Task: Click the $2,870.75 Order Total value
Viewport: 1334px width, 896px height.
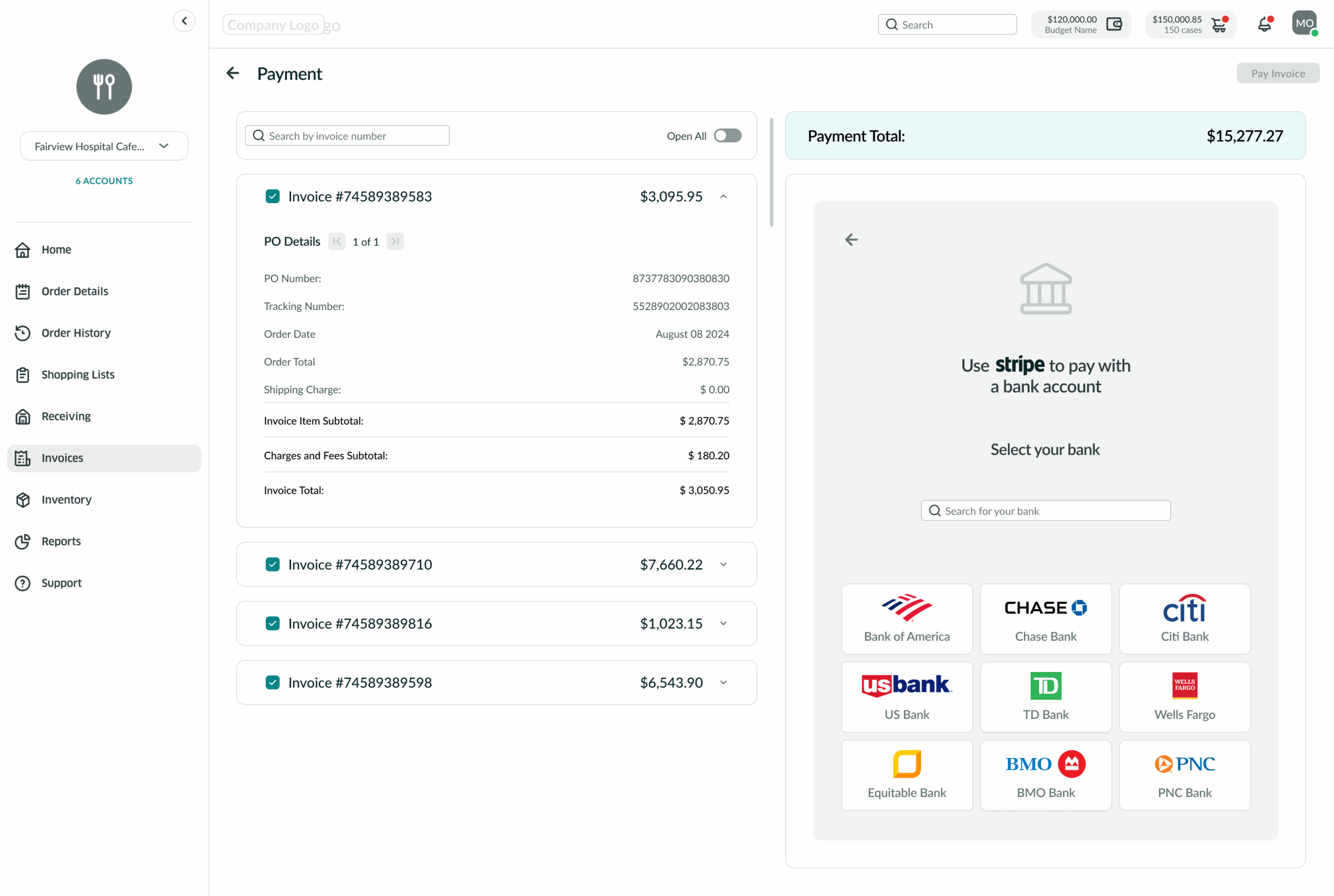Action: click(x=706, y=362)
